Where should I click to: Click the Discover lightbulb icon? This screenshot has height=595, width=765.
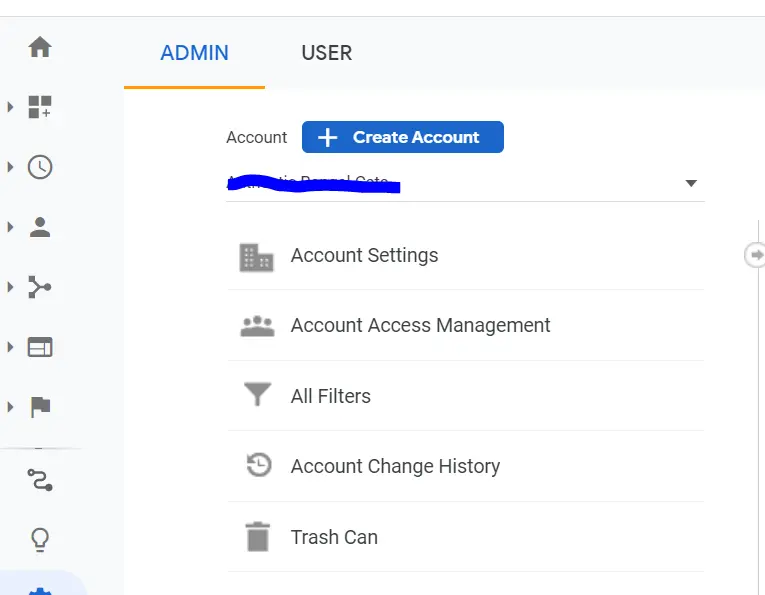(x=40, y=540)
